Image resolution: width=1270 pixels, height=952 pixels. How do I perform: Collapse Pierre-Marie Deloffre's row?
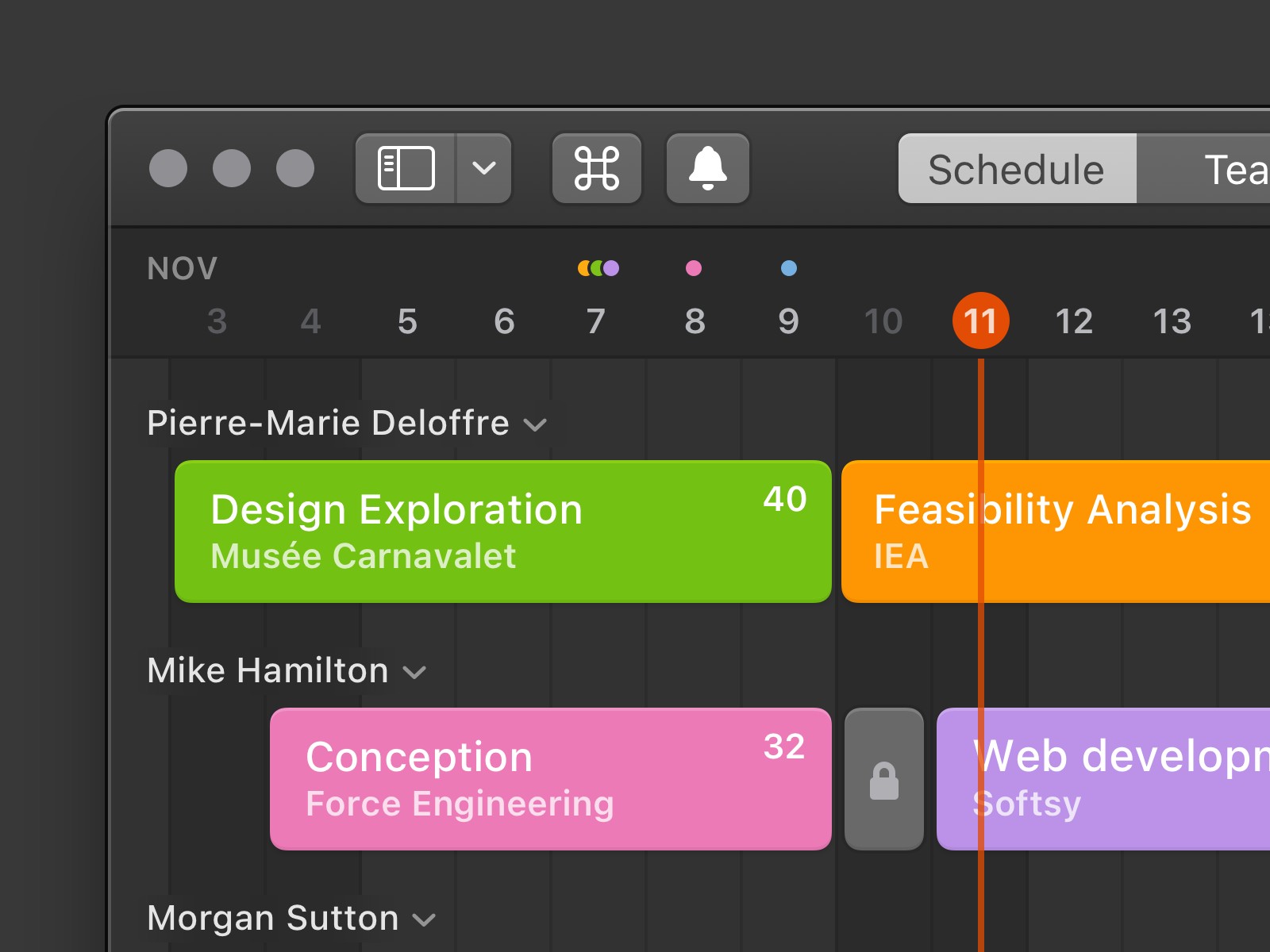coord(536,425)
